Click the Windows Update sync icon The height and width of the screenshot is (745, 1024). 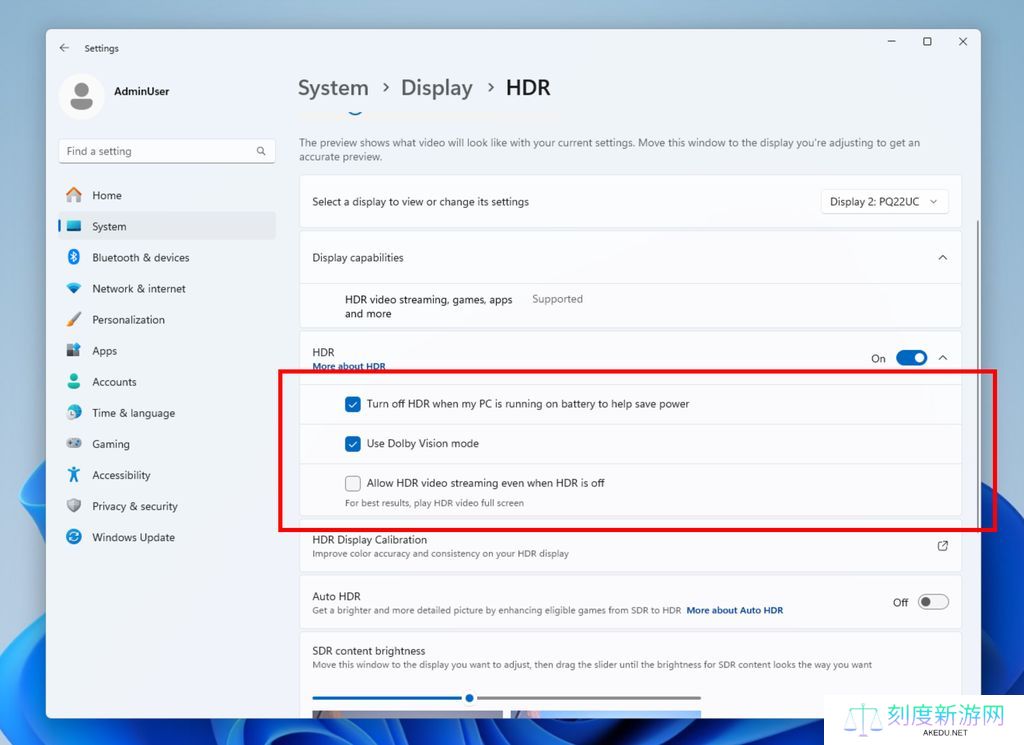74,537
